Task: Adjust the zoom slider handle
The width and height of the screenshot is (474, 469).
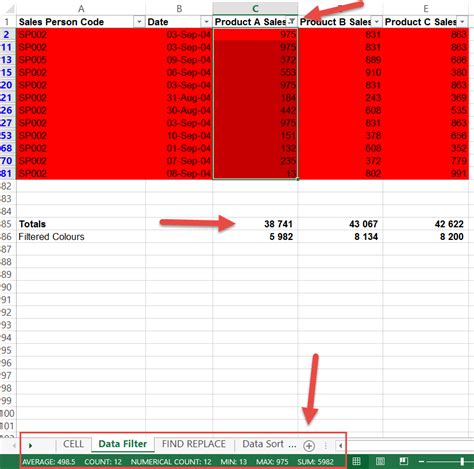Action: (462, 462)
